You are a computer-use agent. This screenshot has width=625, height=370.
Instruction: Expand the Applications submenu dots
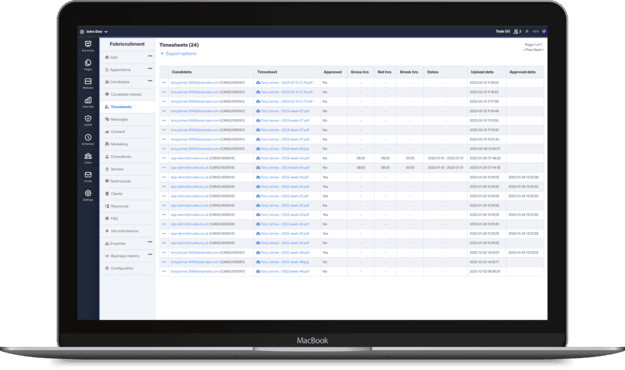pos(150,69)
